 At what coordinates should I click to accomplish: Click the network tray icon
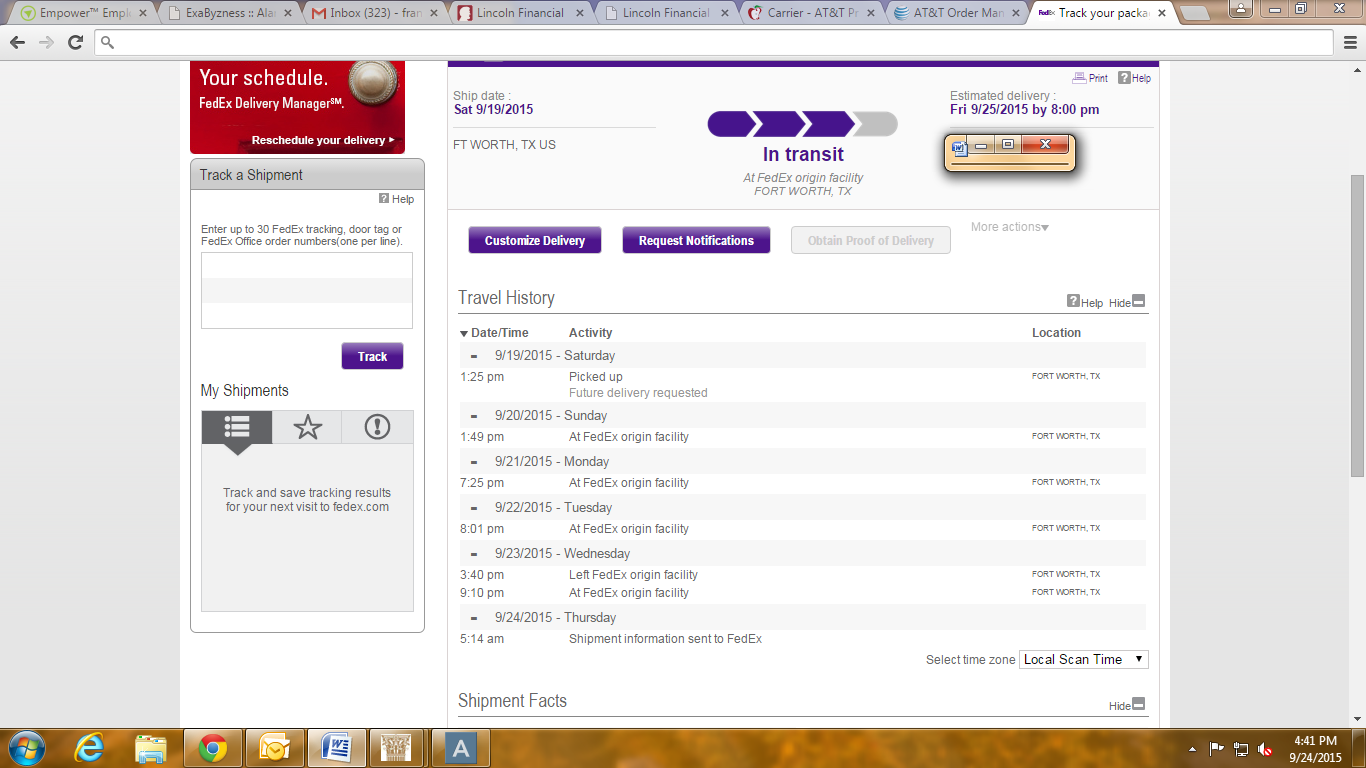1241,748
